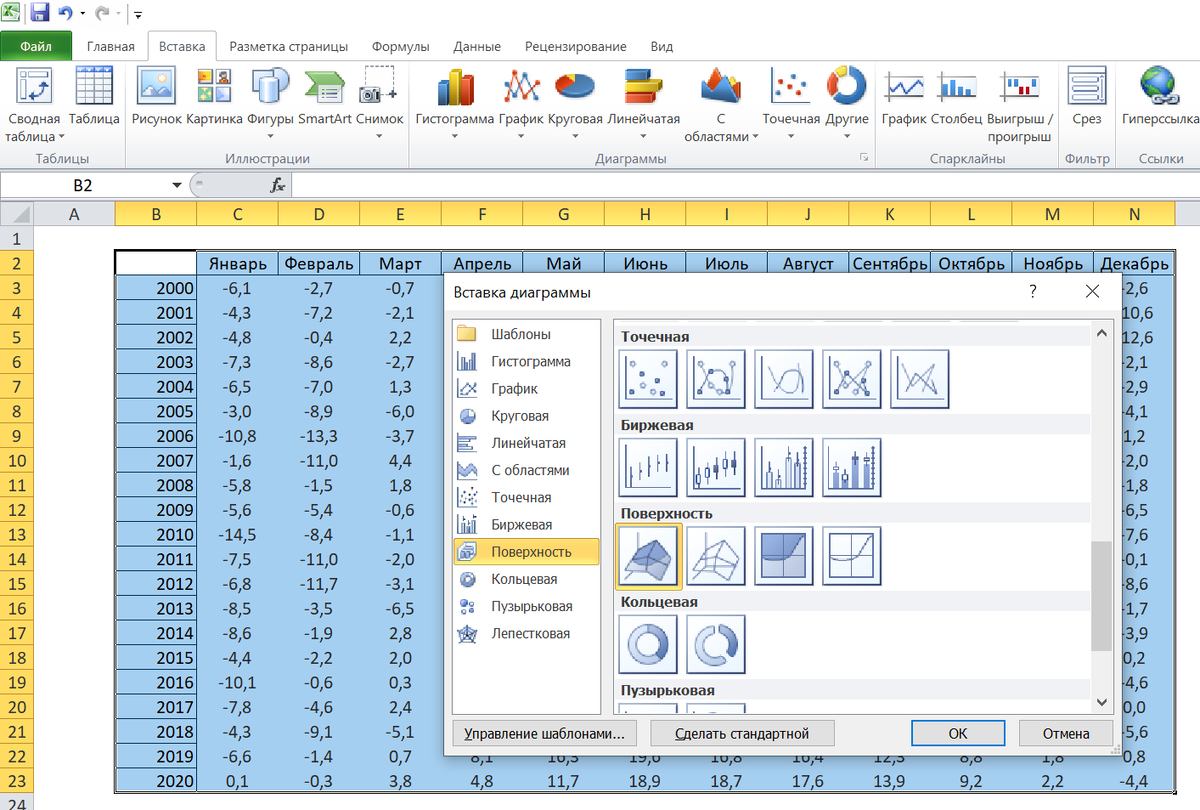
Task: Click the Undo arrow icon
Action: tap(65, 13)
